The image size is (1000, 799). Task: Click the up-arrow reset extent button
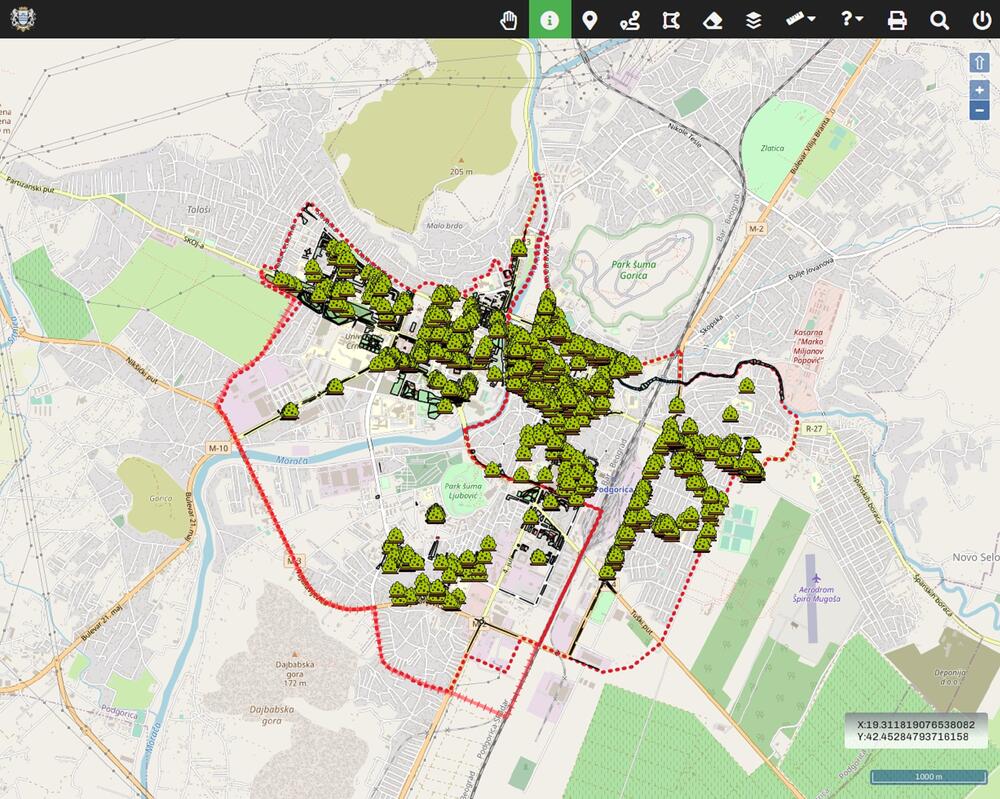coord(980,62)
